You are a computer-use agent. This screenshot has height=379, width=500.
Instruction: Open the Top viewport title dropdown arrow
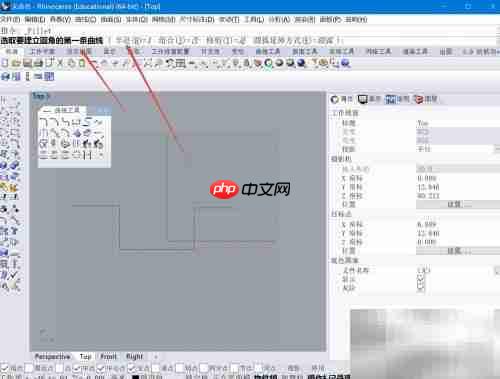(x=47, y=97)
